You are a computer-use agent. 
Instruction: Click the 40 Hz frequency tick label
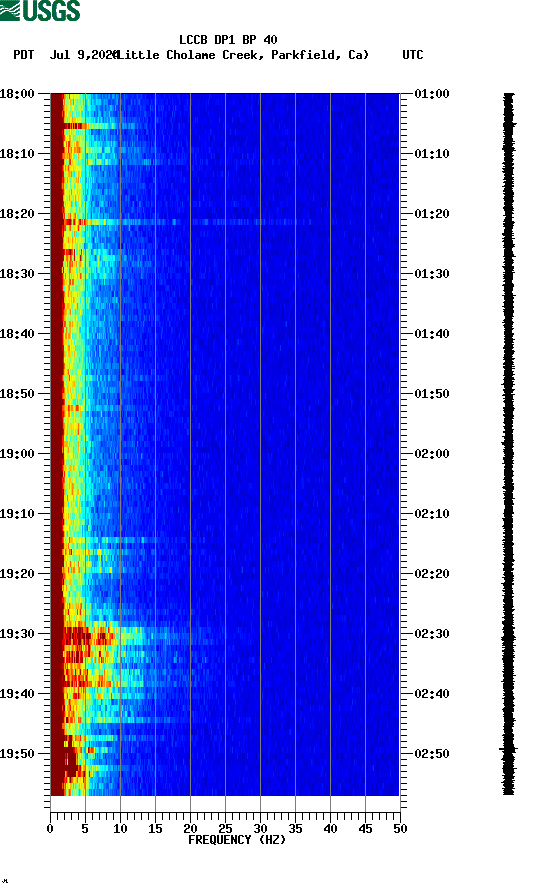[x=330, y=829]
